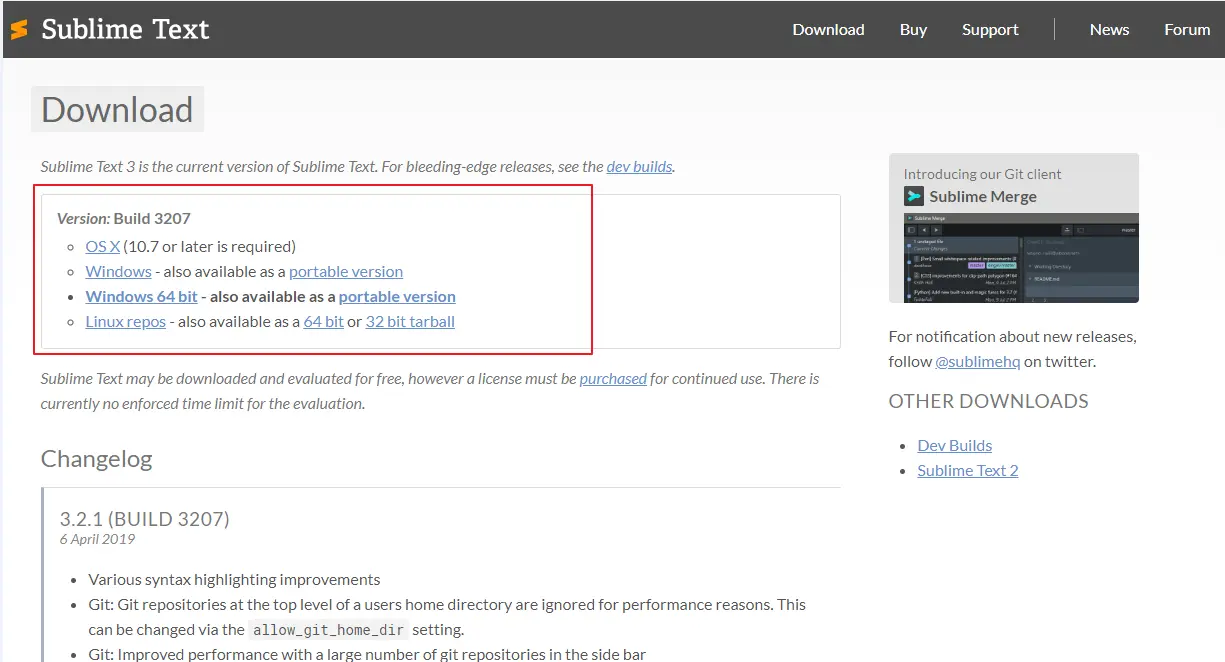Follow the dev builds link in intro
Viewport: 1225px width, 662px height.
point(639,166)
